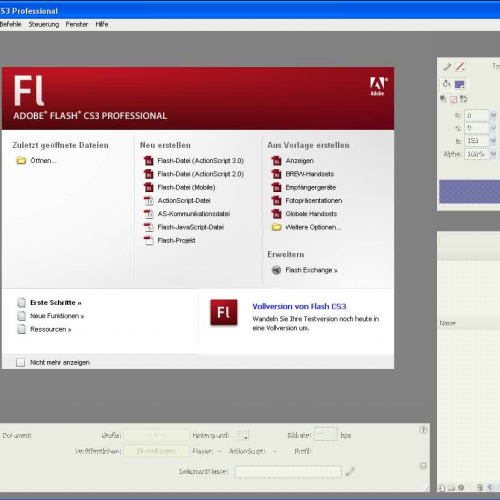Viewport: 500px width, 500px height.
Task: Click the Größe button in properties
Action: coord(156,435)
